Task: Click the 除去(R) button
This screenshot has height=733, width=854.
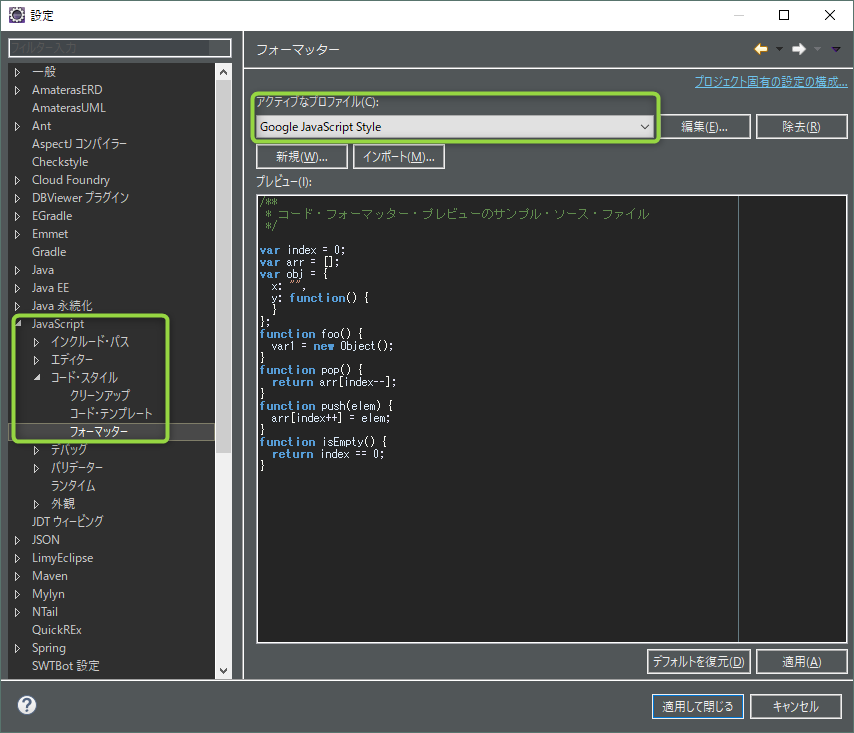Action: pos(801,127)
